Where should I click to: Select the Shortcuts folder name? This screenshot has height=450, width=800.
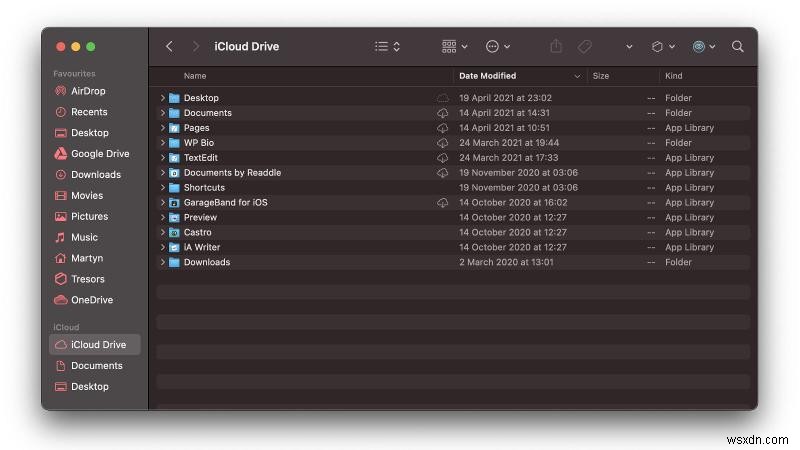pyautogui.click(x=204, y=187)
